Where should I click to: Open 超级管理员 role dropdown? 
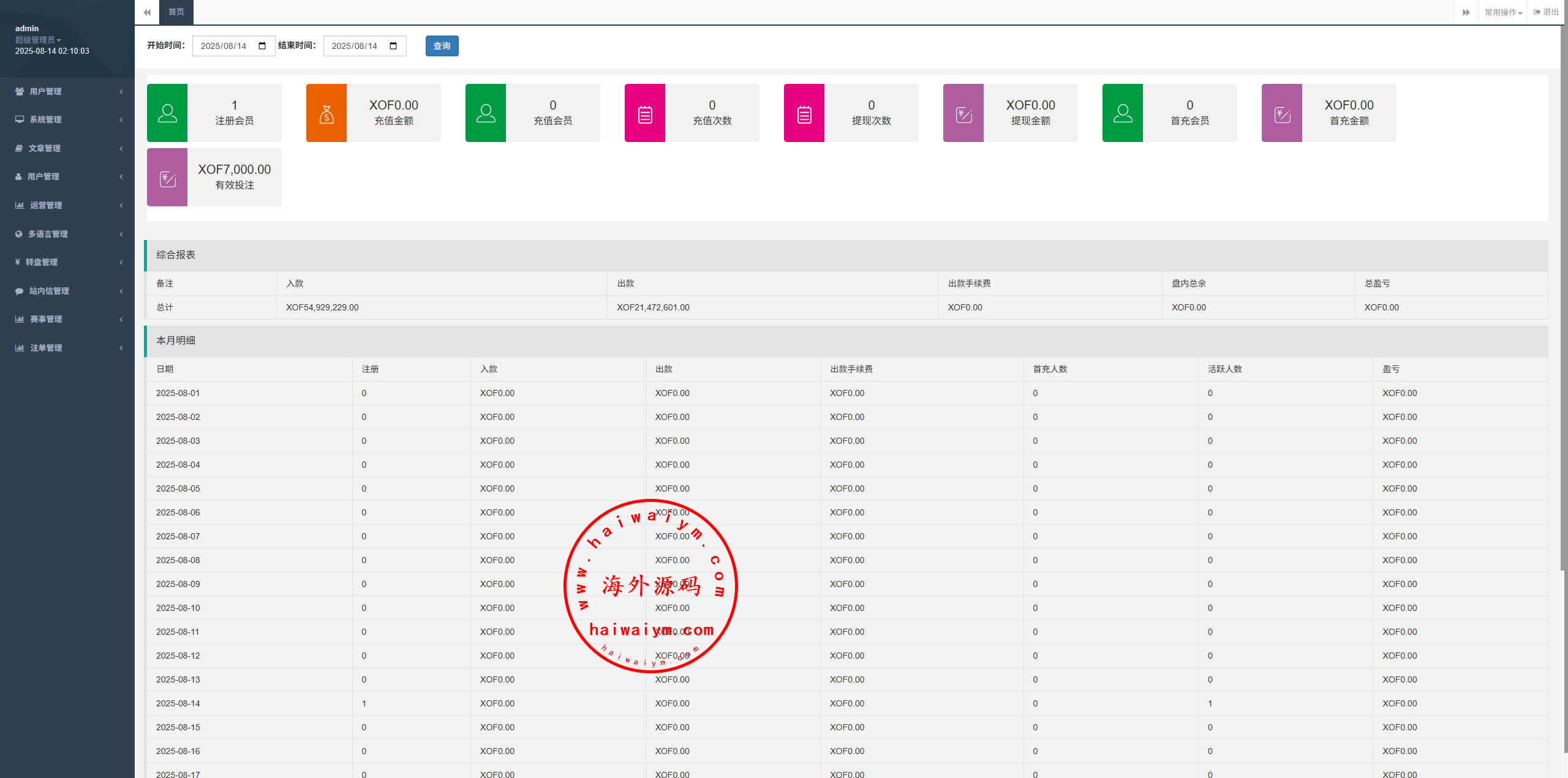[x=38, y=40]
